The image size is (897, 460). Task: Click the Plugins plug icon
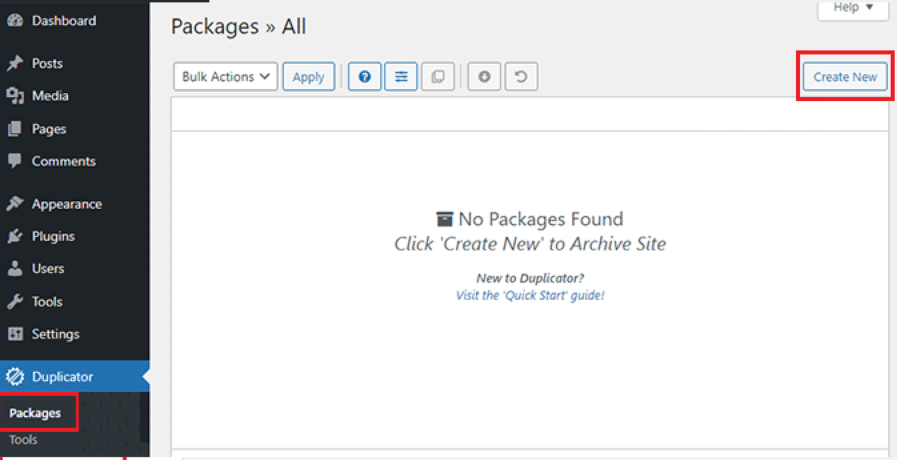tap(15, 237)
